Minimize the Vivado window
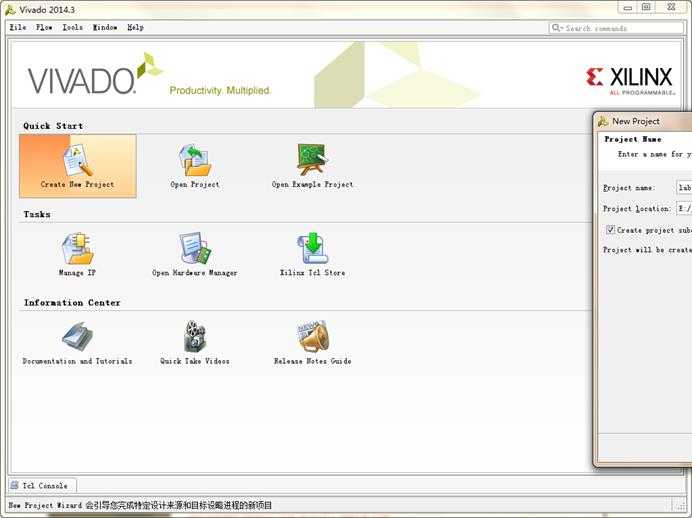The width and height of the screenshot is (692, 518). click(628, 7)
